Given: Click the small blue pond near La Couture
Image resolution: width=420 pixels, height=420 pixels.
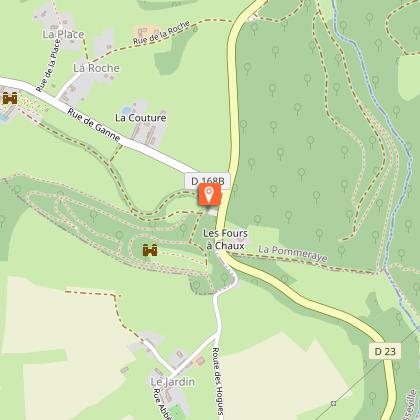Looking at the screenshot, I should tap(127, 110).
